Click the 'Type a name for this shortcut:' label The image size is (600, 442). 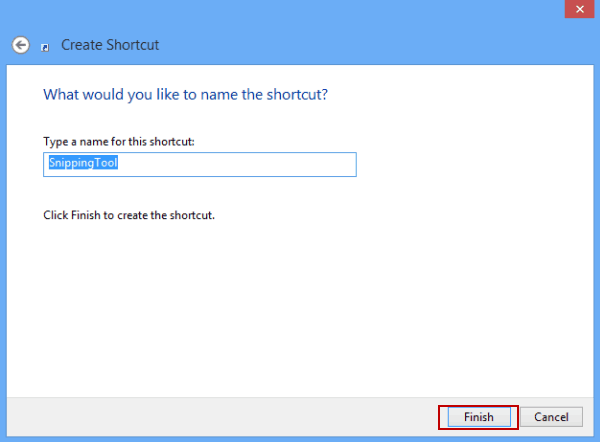(119, 142)
